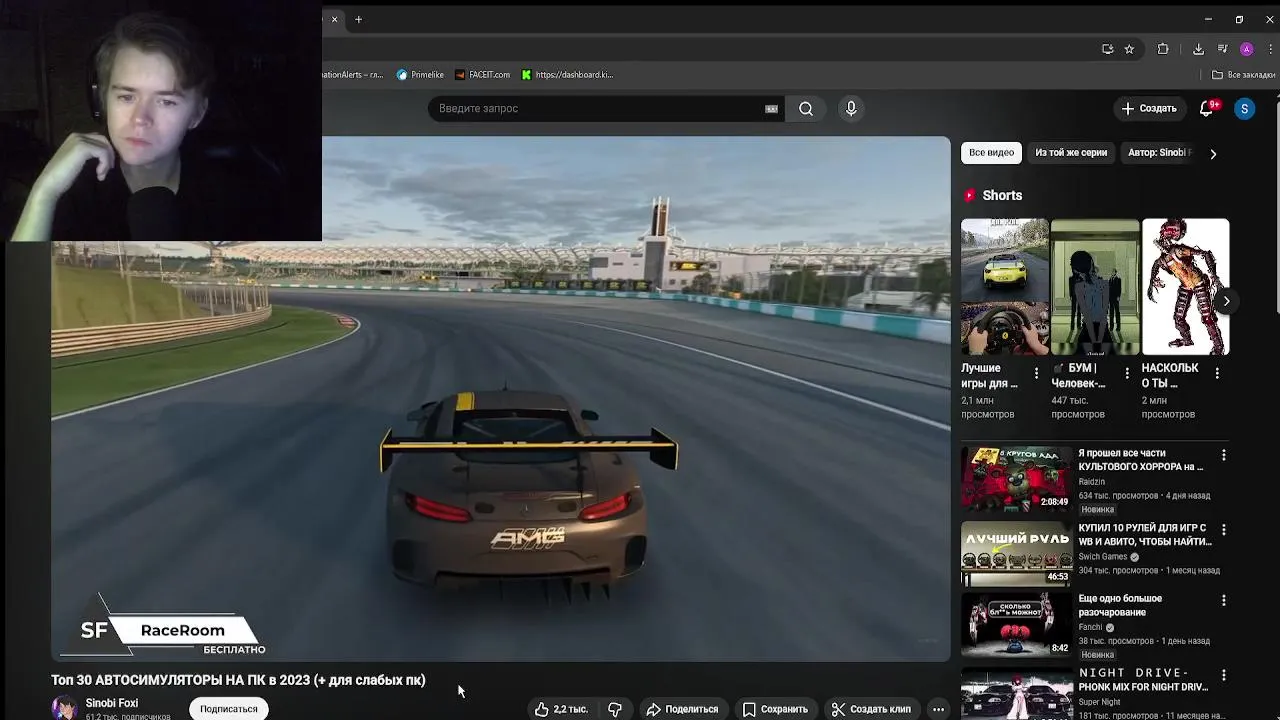Open media control icon in toolbar

(x=1222, y=49)
